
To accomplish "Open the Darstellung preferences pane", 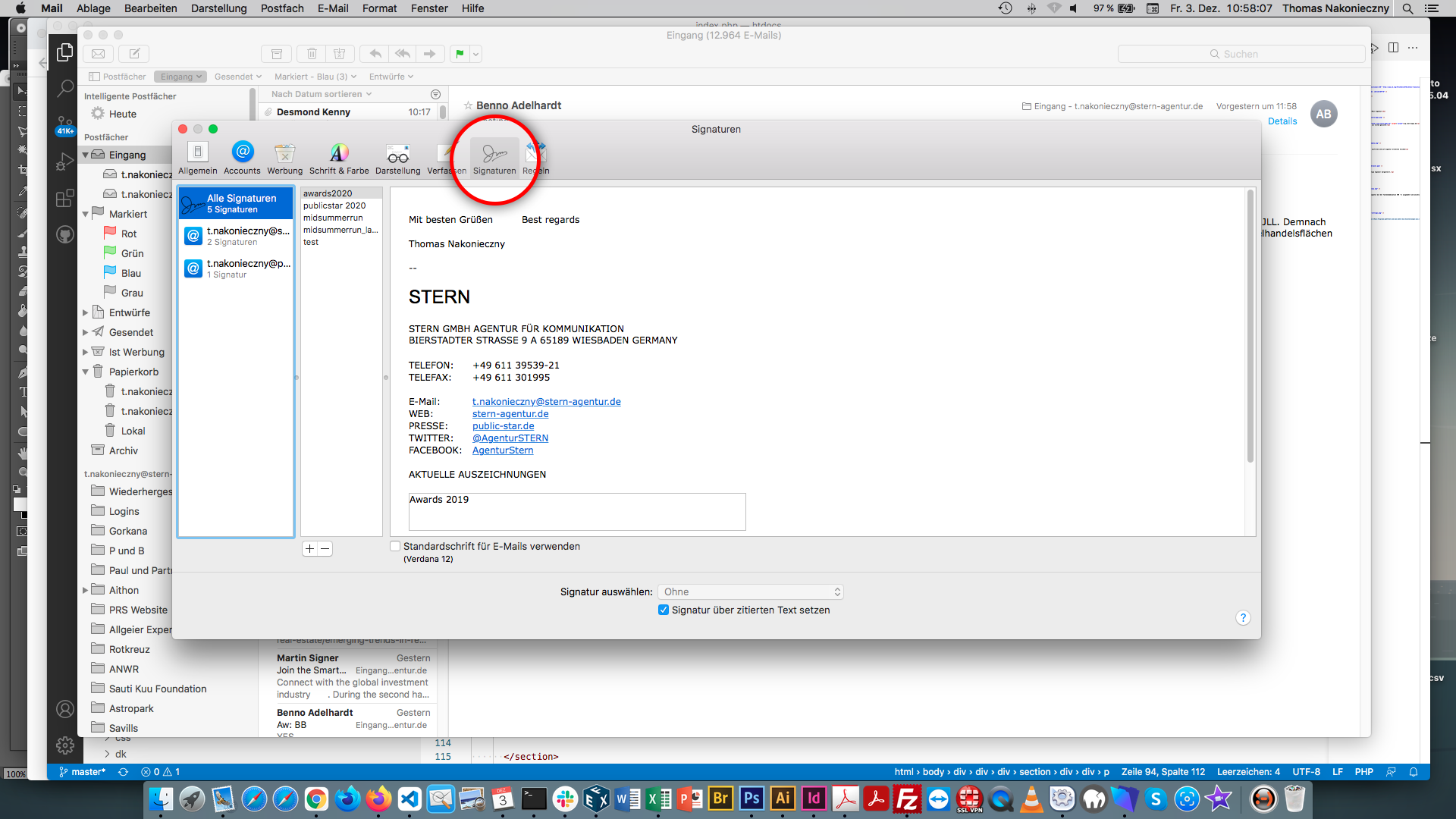I will 397,158.
